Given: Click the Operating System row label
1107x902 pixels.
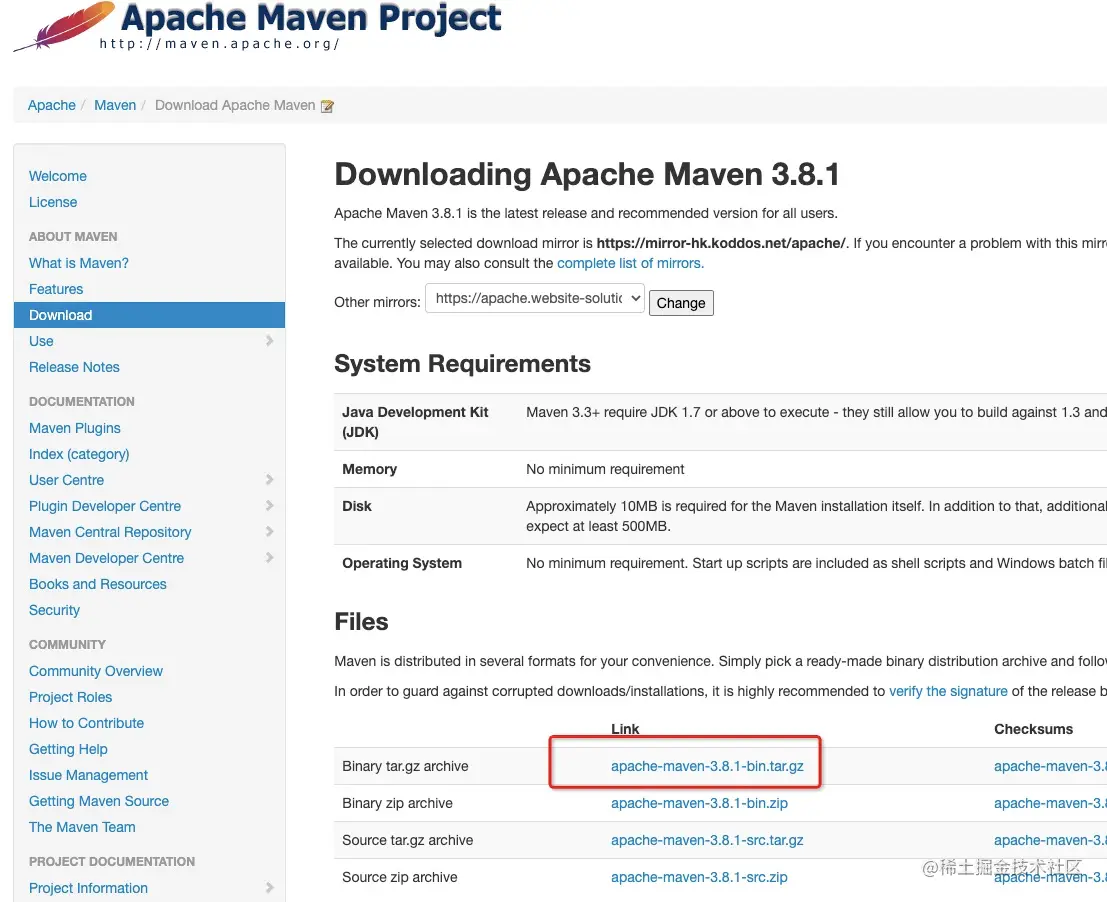Looking at the screenshot, I should coord(402,563).
